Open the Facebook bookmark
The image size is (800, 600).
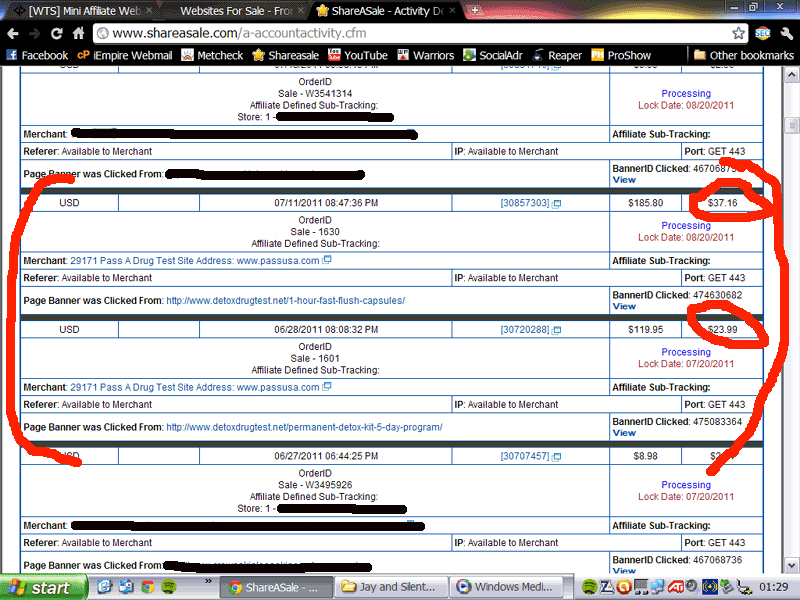coord(37,55)
